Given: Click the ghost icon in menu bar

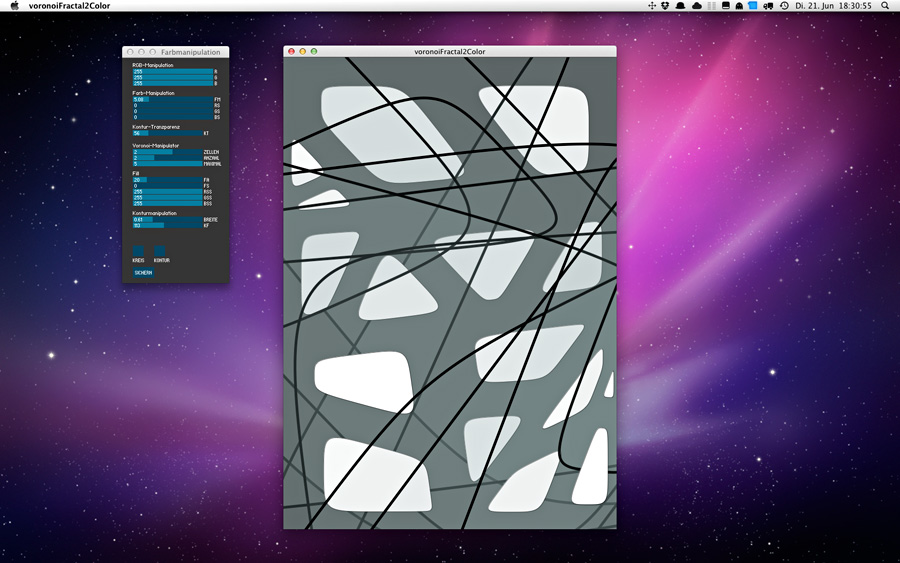Looking at the screenshot, I should pyautogui.click(x=739, y=6).
